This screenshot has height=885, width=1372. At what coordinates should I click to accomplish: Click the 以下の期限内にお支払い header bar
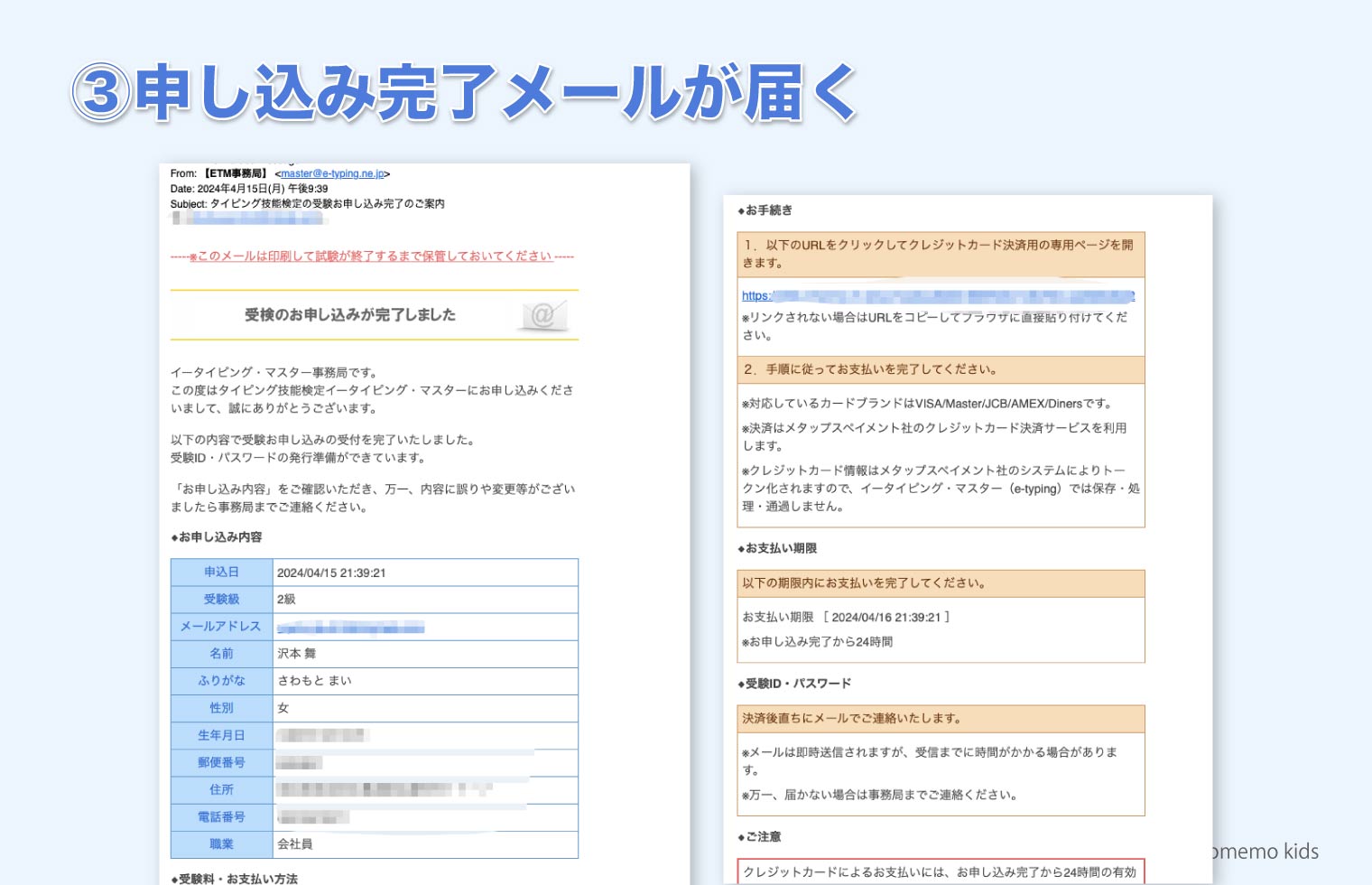pos(941,583)
